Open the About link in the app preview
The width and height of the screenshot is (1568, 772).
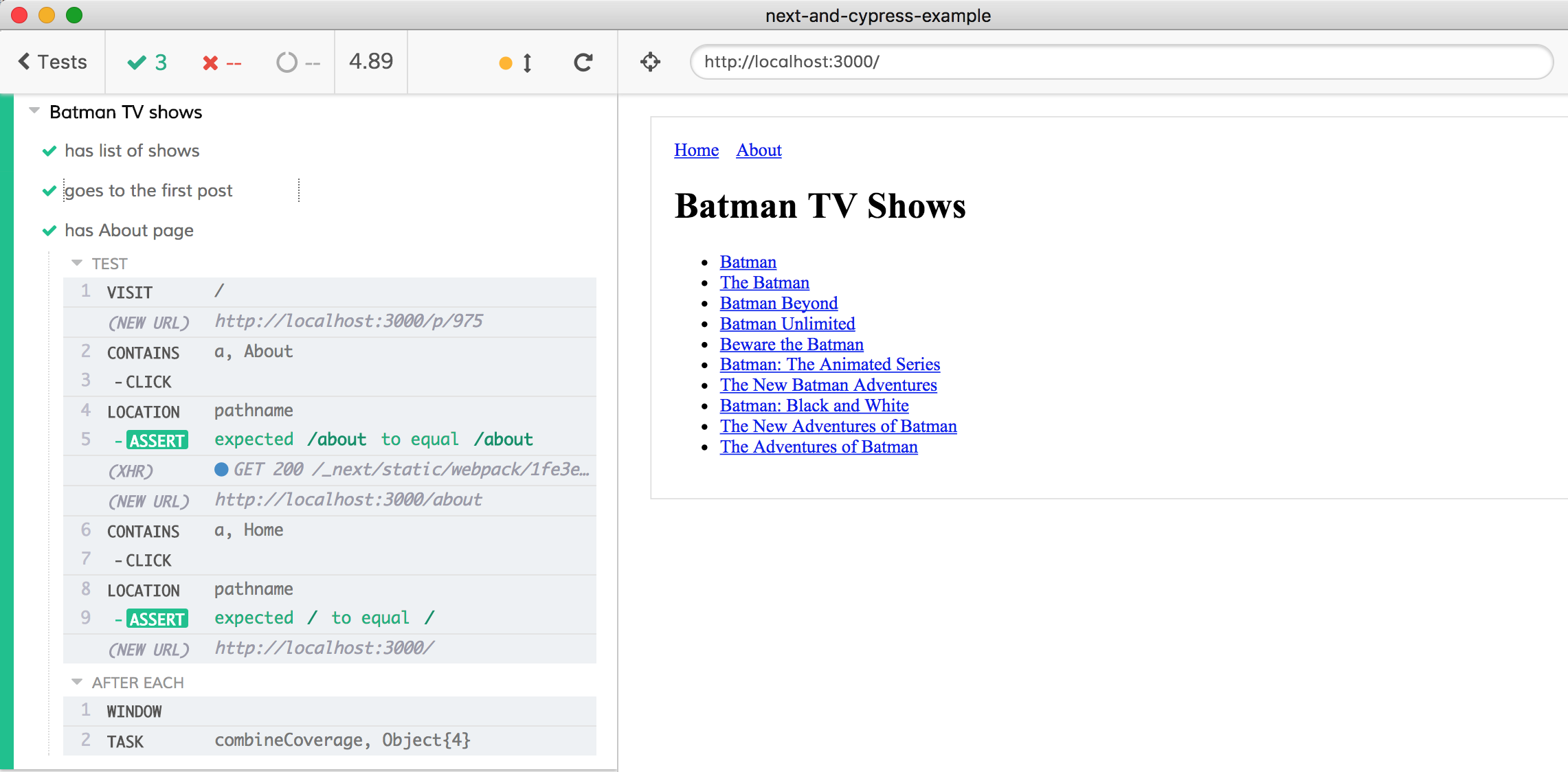coord(758,150)
